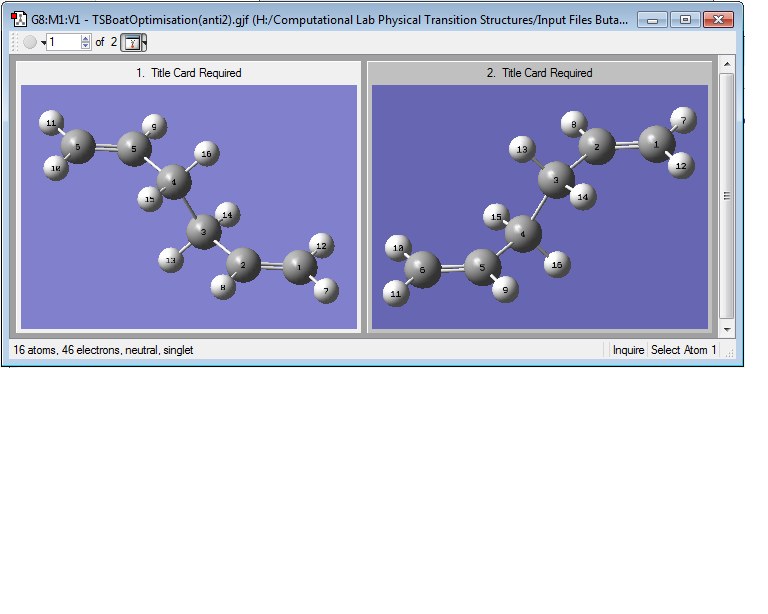Minimize the GaussView molecule window
The width and height of the screenshot is (768, 614).
pyautogui.click(x=652, y=20)
